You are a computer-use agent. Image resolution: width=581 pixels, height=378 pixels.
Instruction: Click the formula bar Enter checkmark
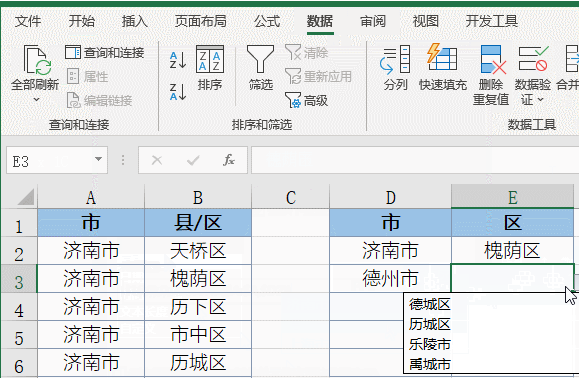[x=193, y=160]
